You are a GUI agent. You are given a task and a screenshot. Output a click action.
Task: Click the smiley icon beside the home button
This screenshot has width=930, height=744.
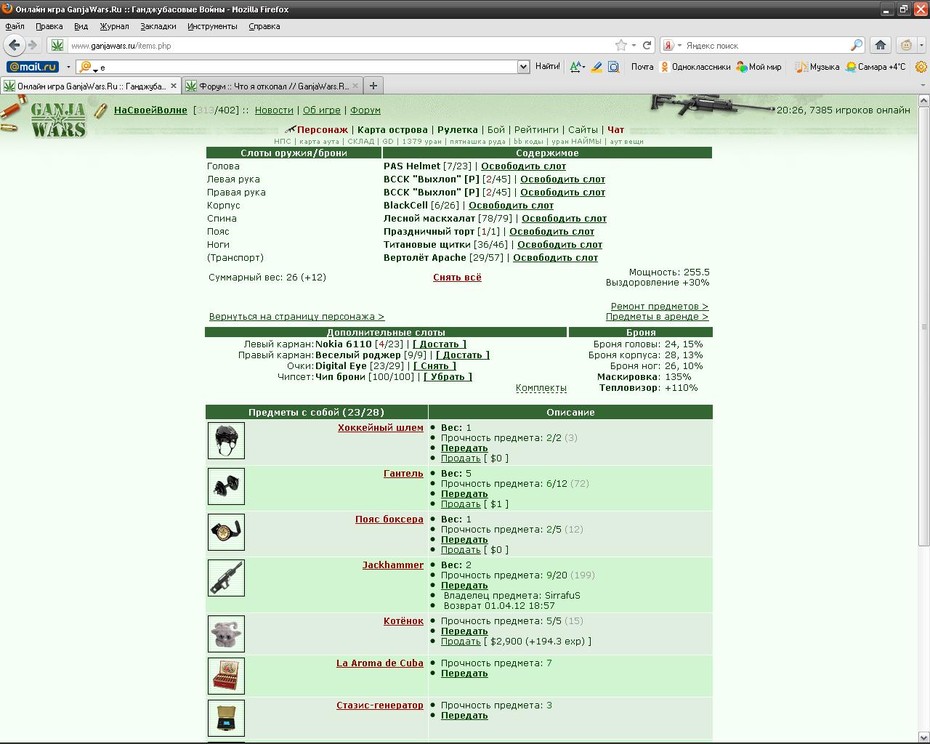(x=906, y=45)
